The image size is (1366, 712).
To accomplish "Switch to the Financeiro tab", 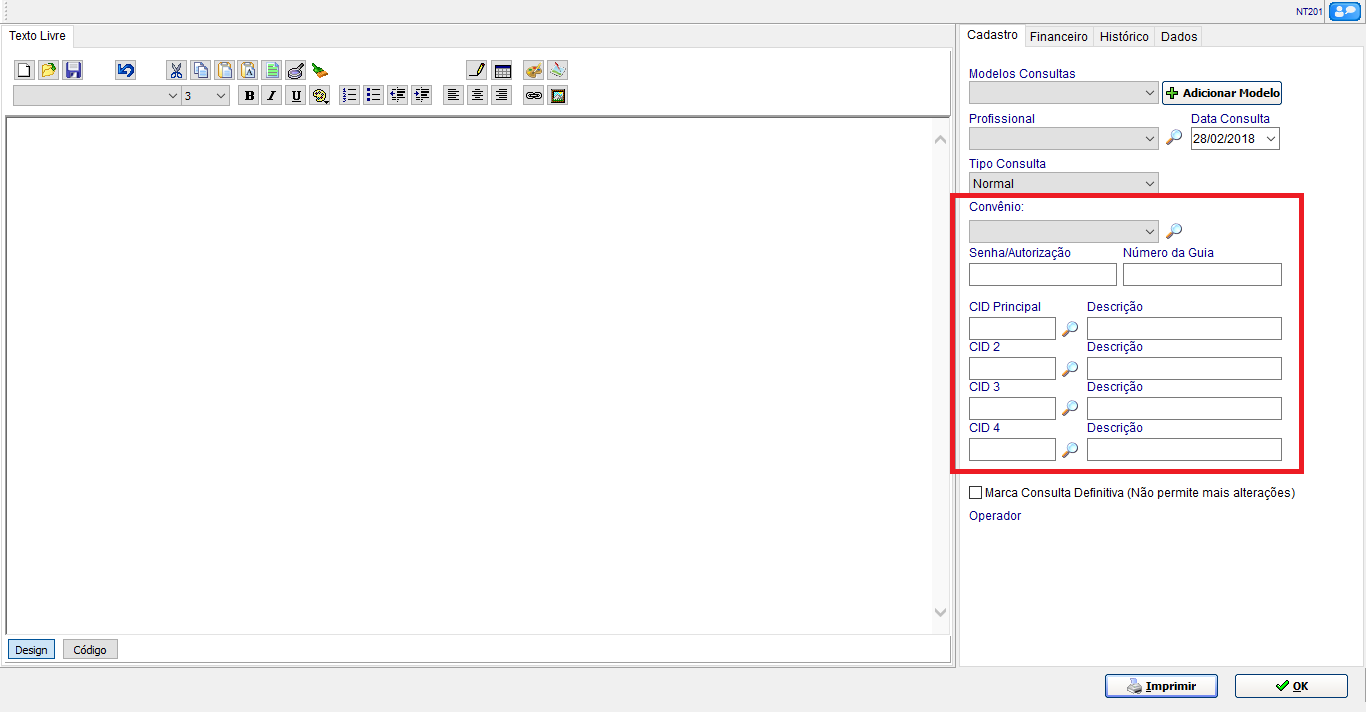I will coord(1058,36).
